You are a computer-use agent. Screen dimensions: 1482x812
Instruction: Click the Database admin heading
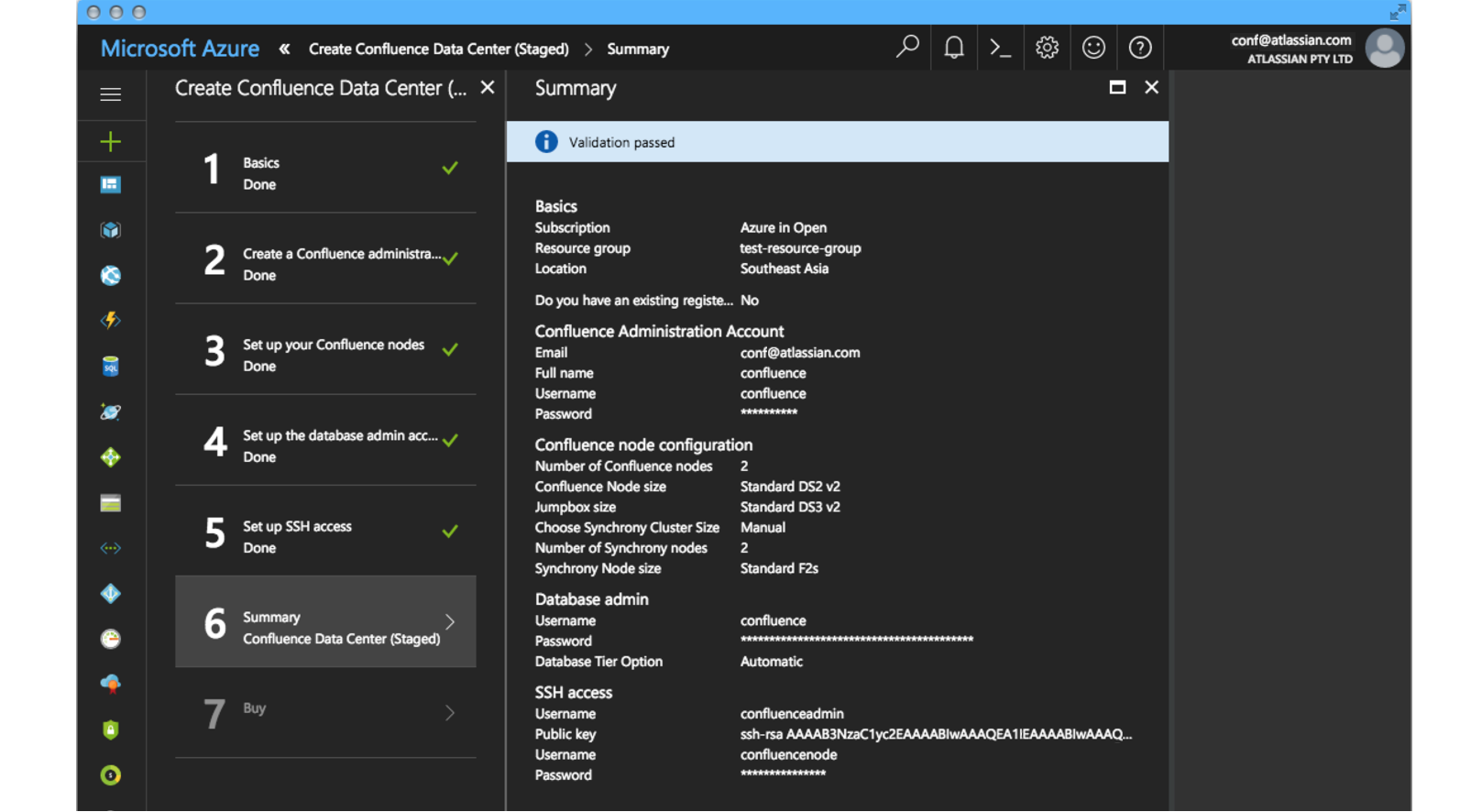click(591, 599)
